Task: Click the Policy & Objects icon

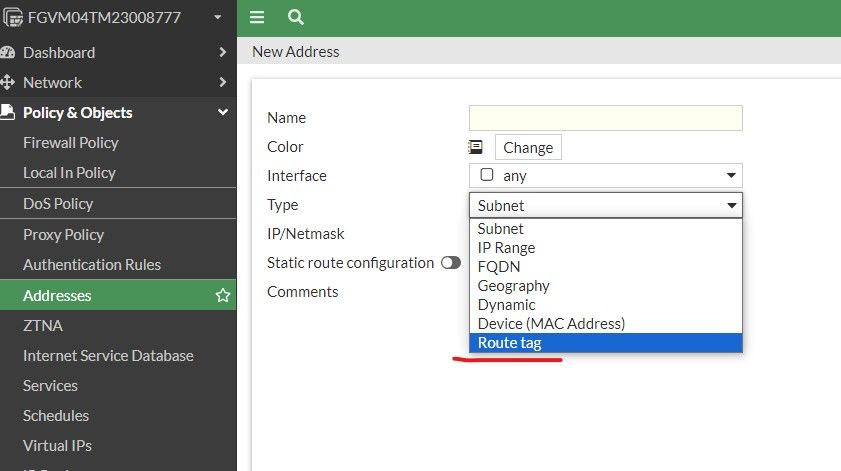Action: 8,112
